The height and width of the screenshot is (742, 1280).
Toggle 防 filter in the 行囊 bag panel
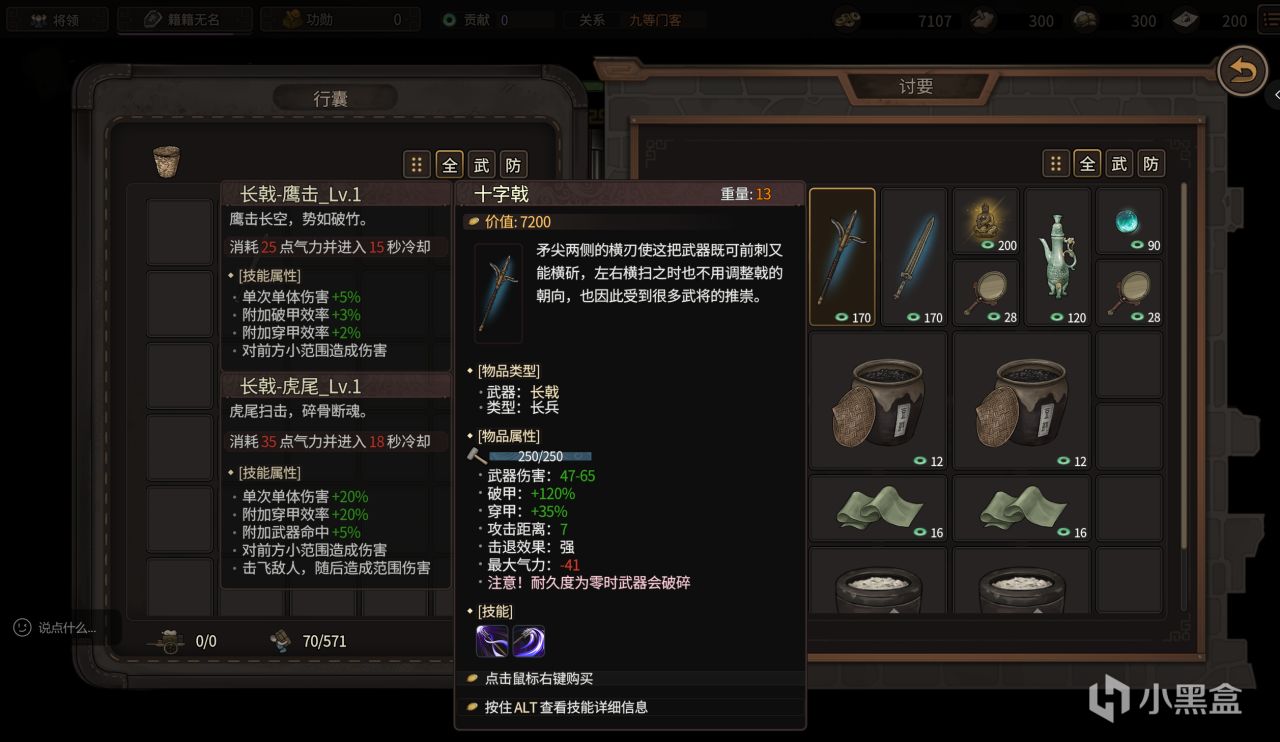512,165
